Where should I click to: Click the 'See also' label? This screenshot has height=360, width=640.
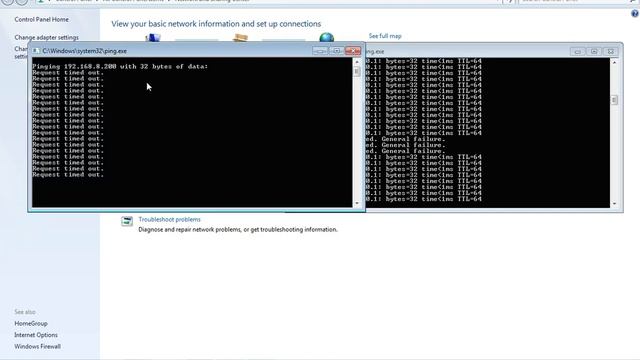tap(25, 312)
